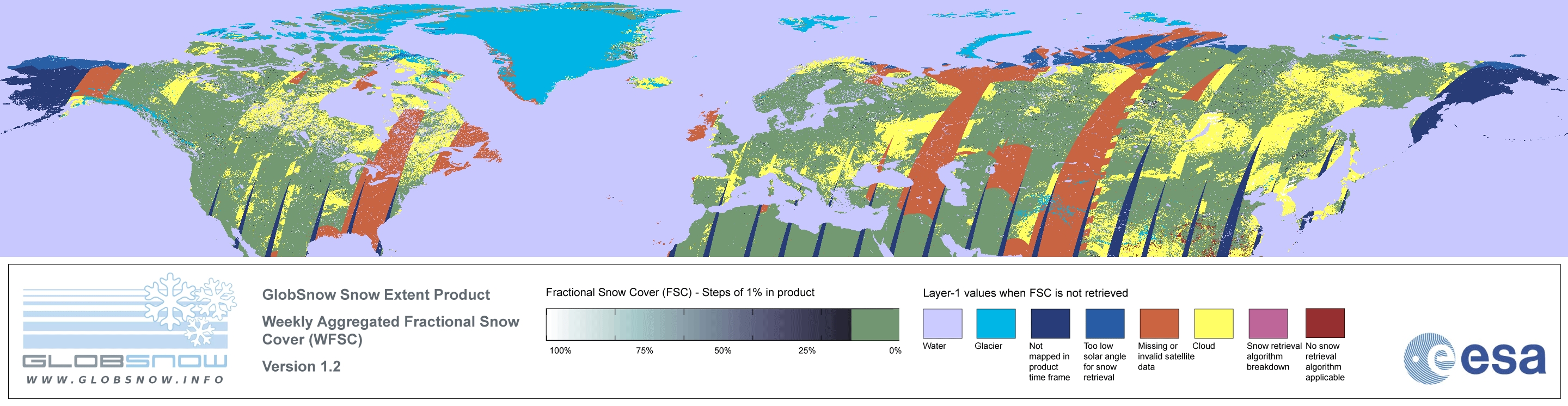This screenshot has width=1568, height=406.
Task: Click the Glacier legend color swatch
Action: (996, 323)
